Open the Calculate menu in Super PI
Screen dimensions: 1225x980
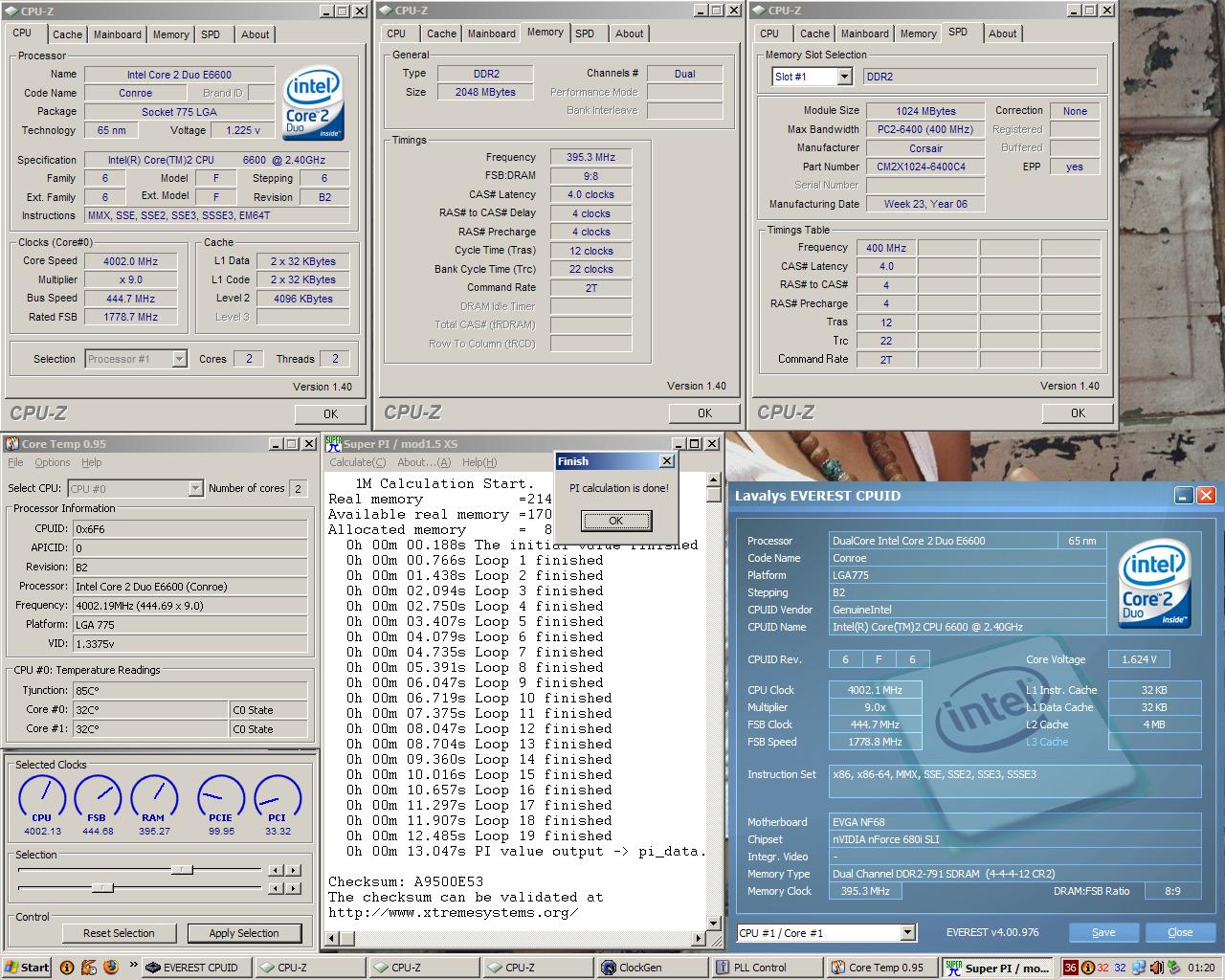pos(357,462)
